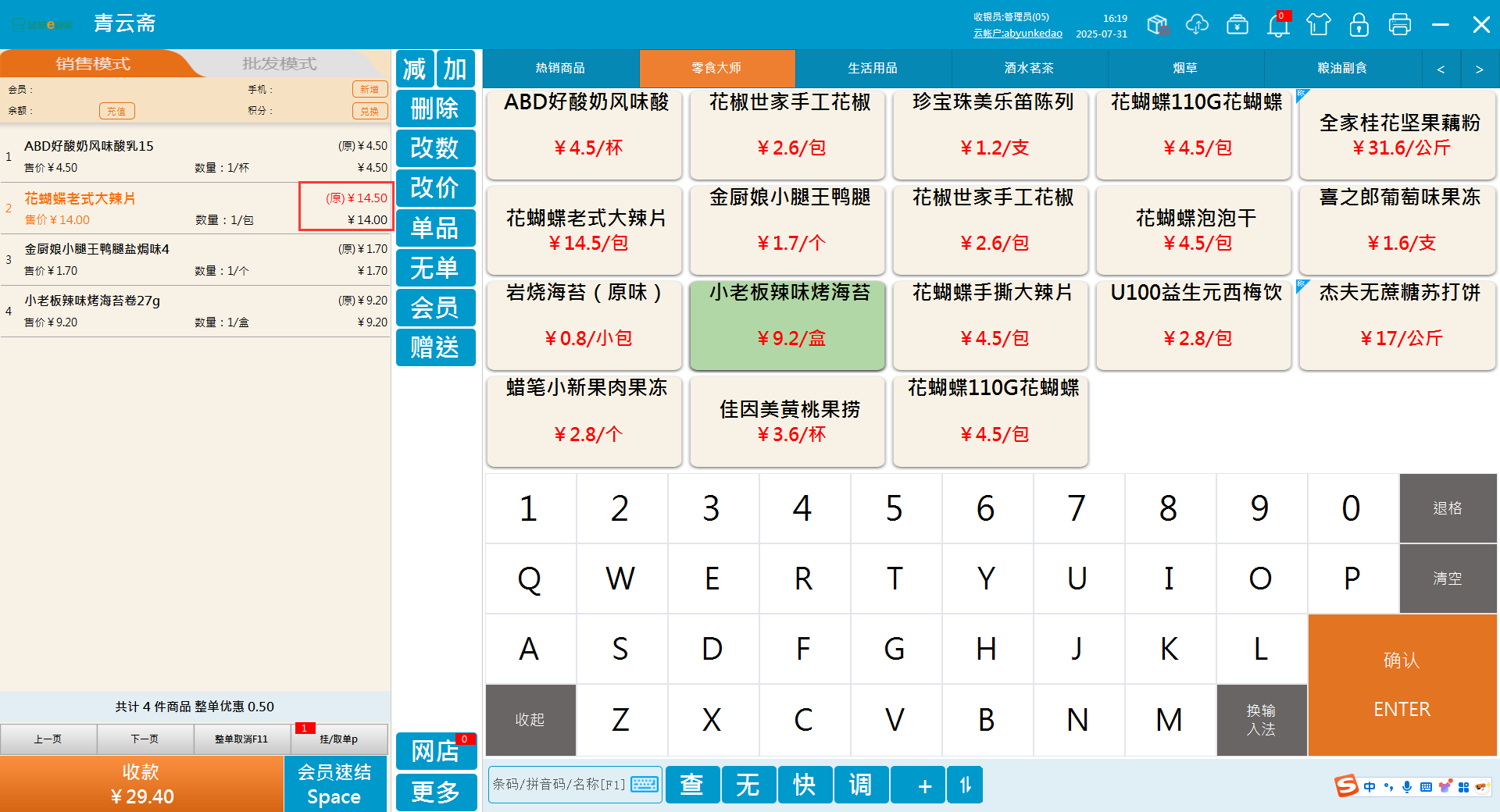Screen dimensions: 1500x812
Task: Toggle Sogou Chinese/English input mode
Action: (x=1370, y=787)
